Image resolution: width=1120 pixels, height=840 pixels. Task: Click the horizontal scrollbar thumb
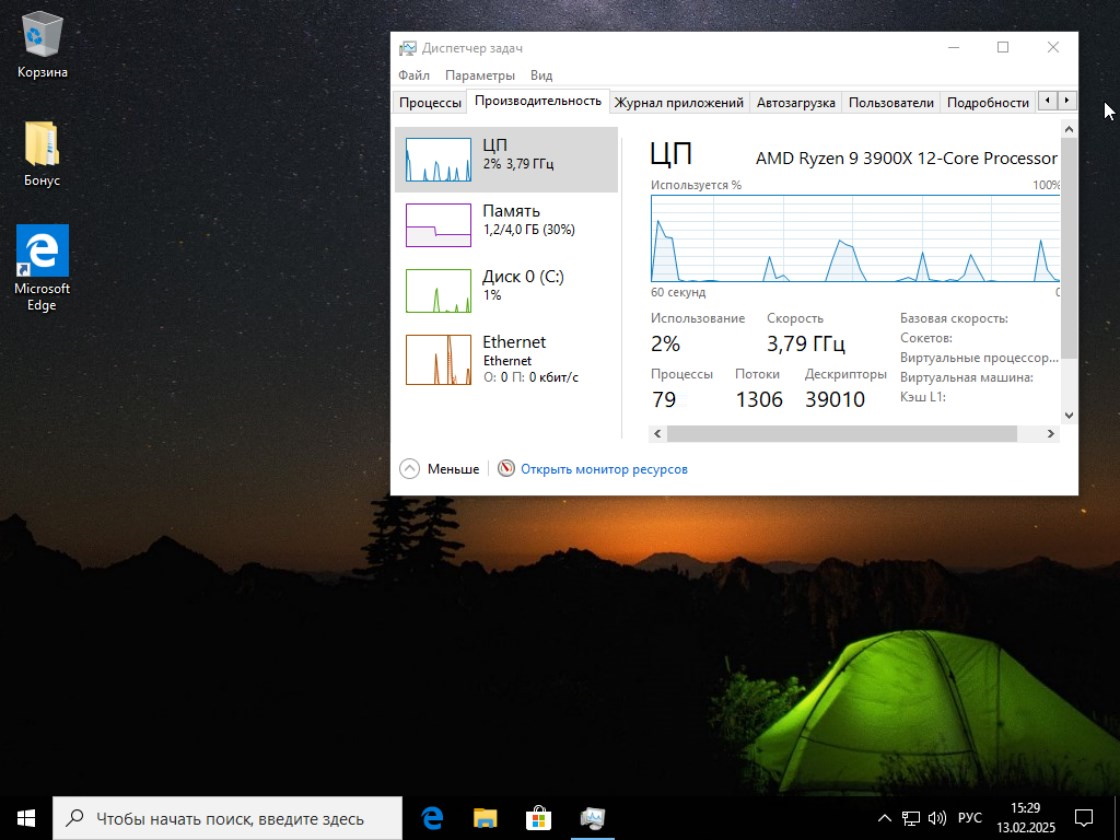tap(841, 434)
